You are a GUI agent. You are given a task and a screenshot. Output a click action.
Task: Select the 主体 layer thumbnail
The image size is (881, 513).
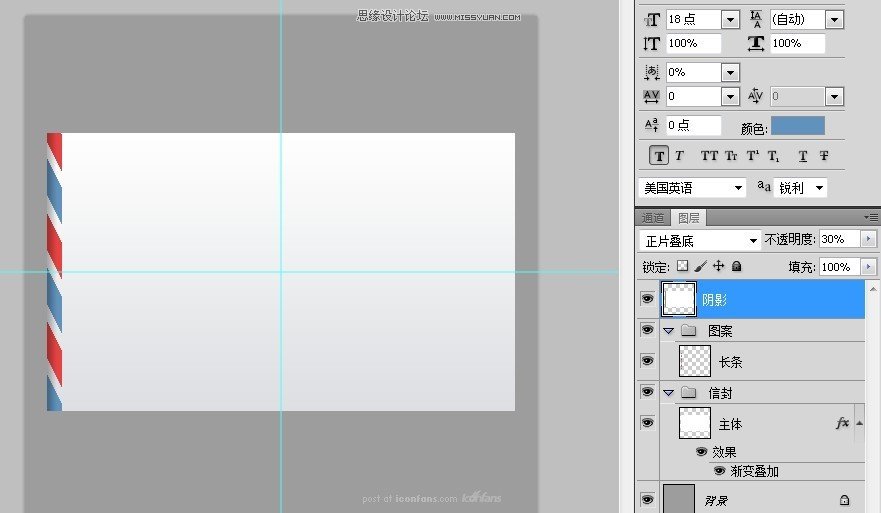pyautogui.click(x=695, y=423)
